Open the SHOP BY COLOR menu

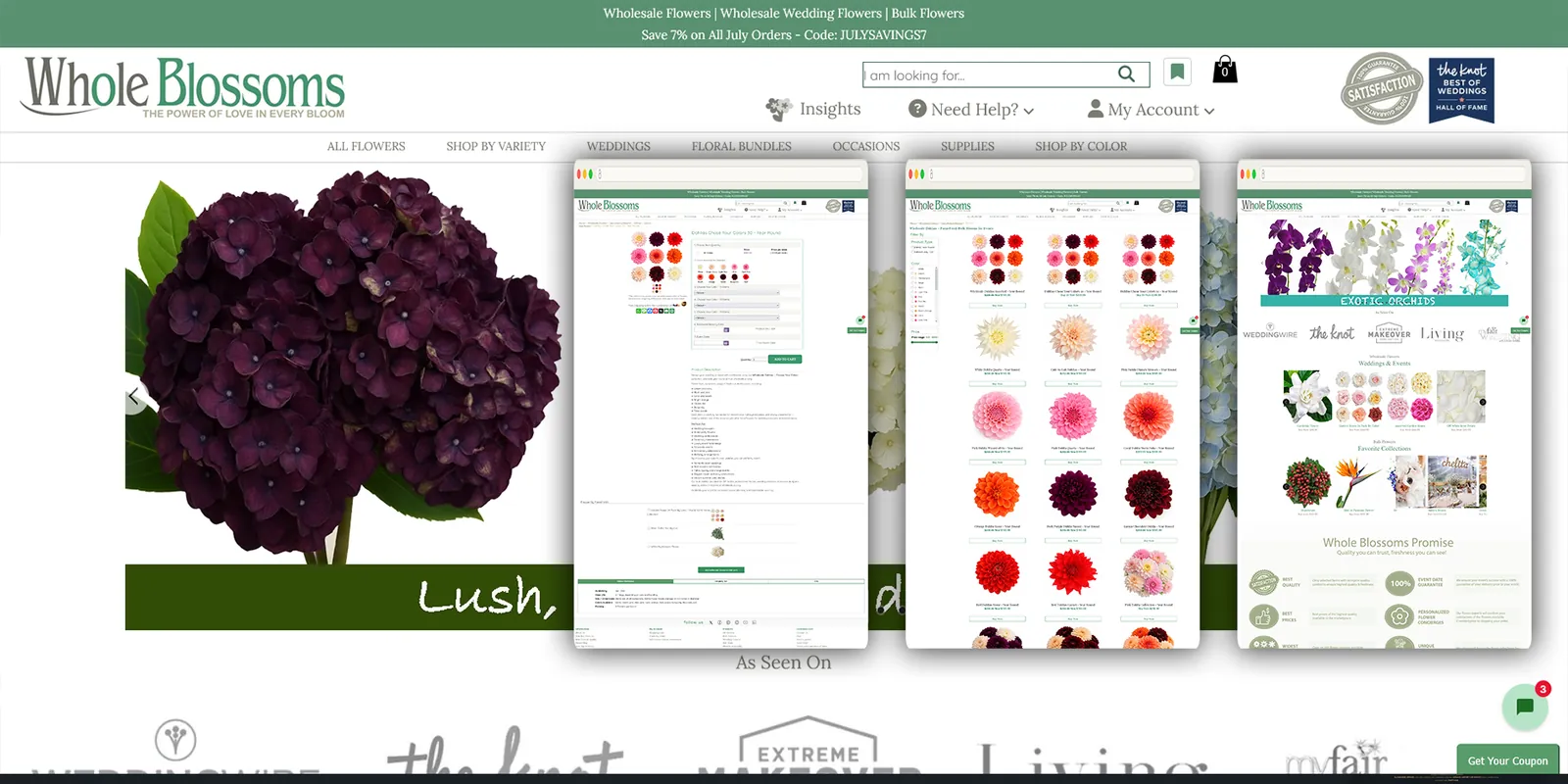pyautogui.click(x=1081, y=146)
